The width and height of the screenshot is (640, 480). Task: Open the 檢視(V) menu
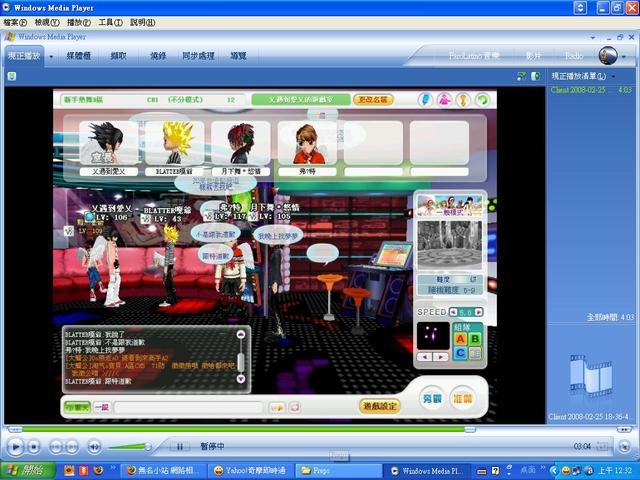(47, 22)
